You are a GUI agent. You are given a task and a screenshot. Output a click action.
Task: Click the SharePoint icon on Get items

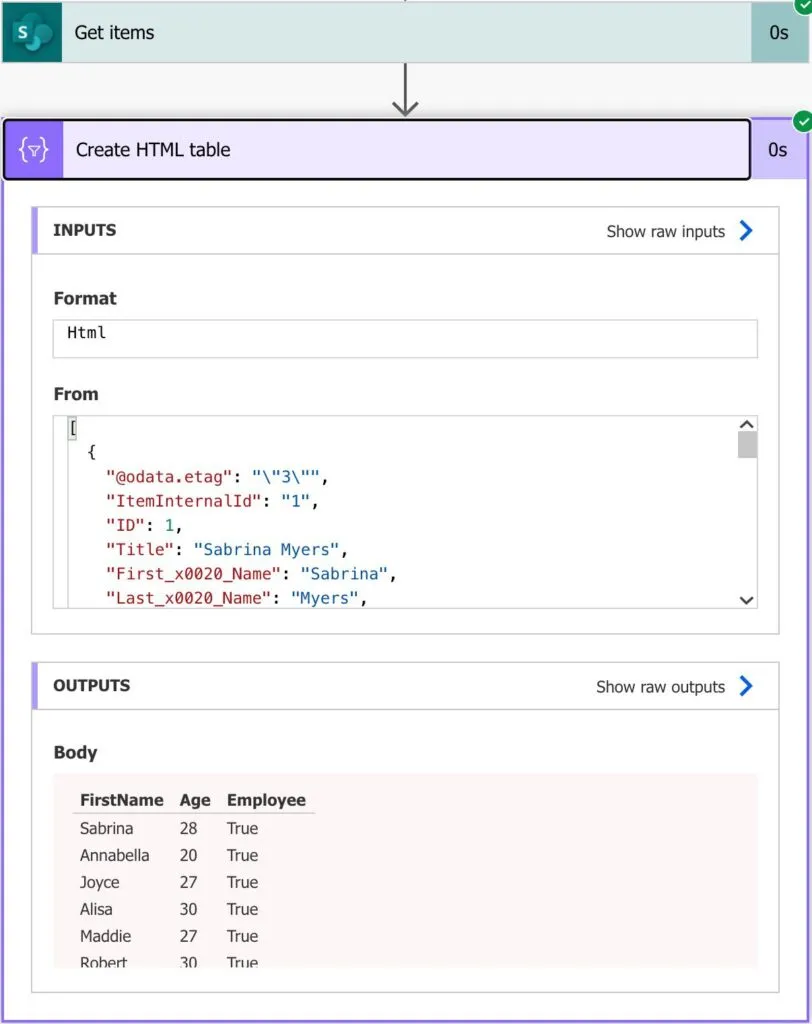point(32,32)
